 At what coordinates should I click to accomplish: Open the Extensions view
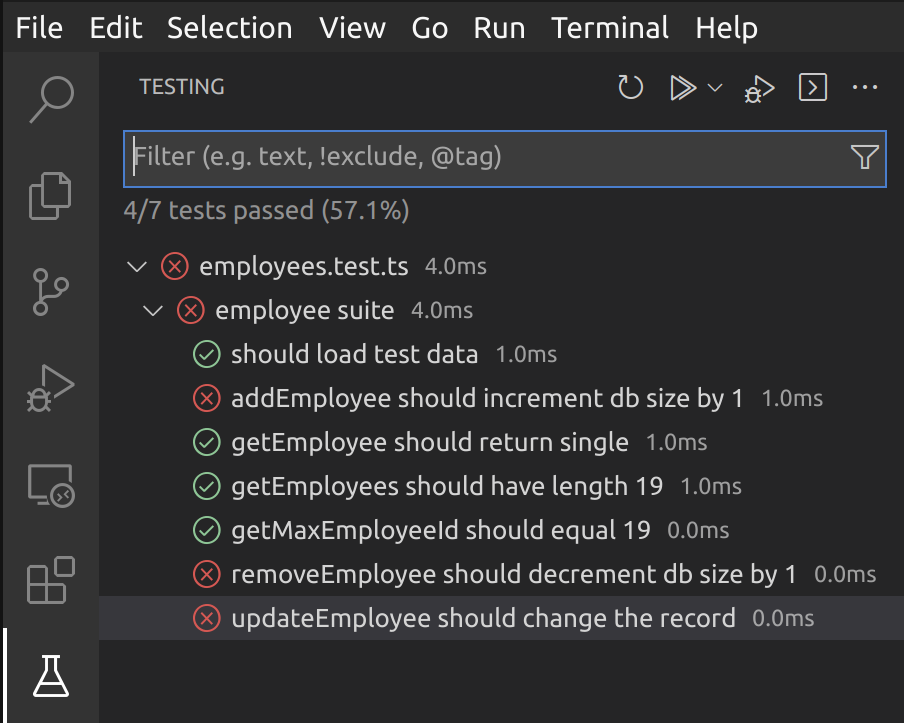pos(51,580)
